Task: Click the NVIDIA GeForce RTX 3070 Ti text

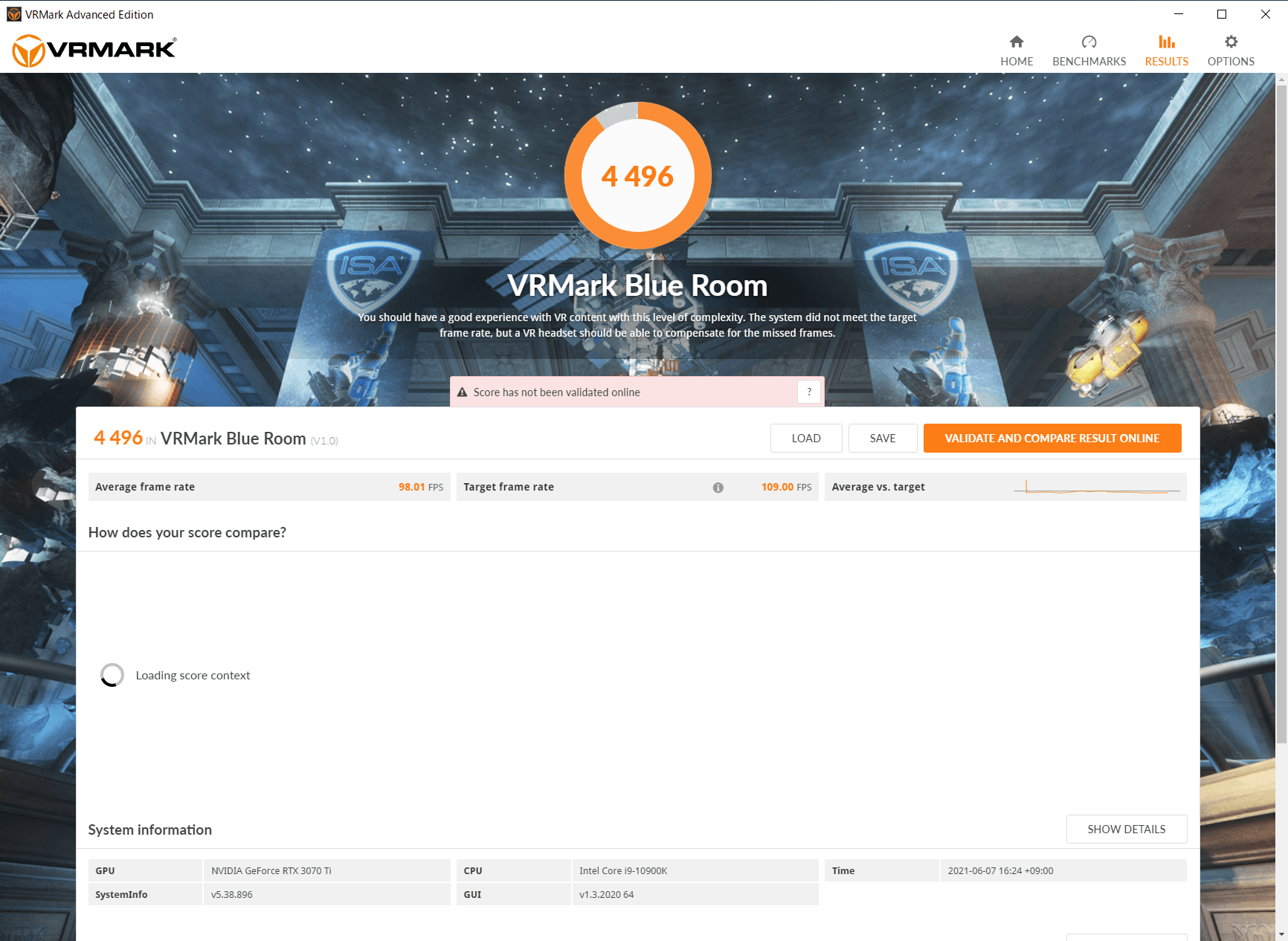Action: pos(271,870)
